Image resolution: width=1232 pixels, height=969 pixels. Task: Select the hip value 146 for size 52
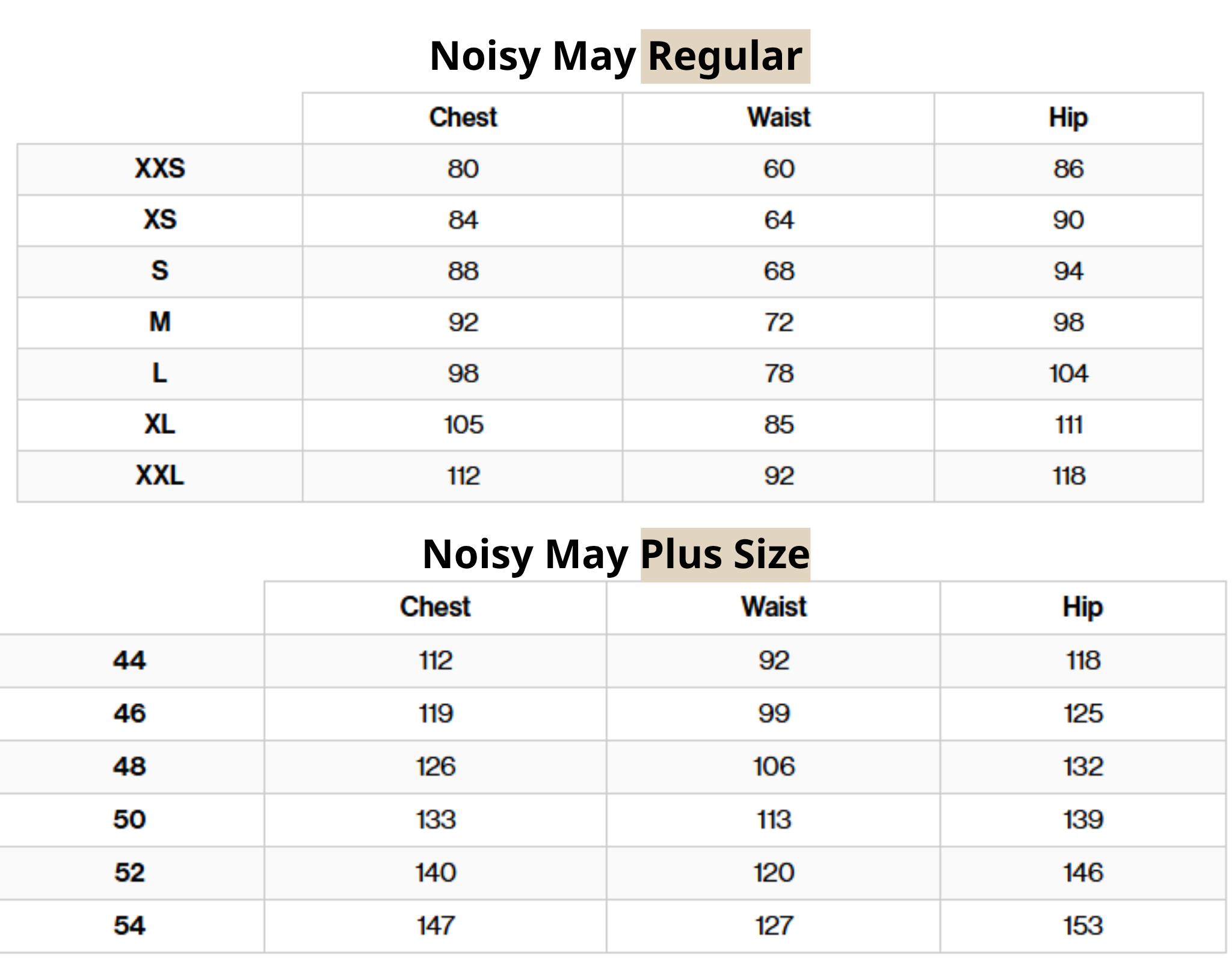click(1083, 873)
